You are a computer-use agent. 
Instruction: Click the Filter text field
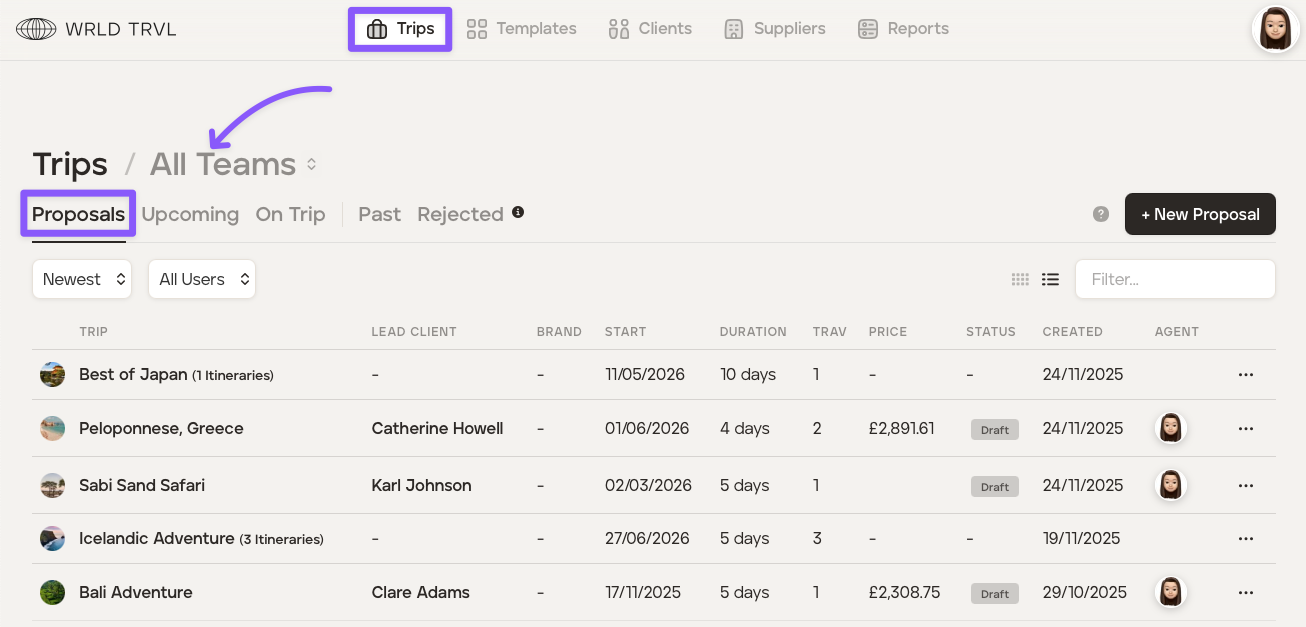[1174, 280]
